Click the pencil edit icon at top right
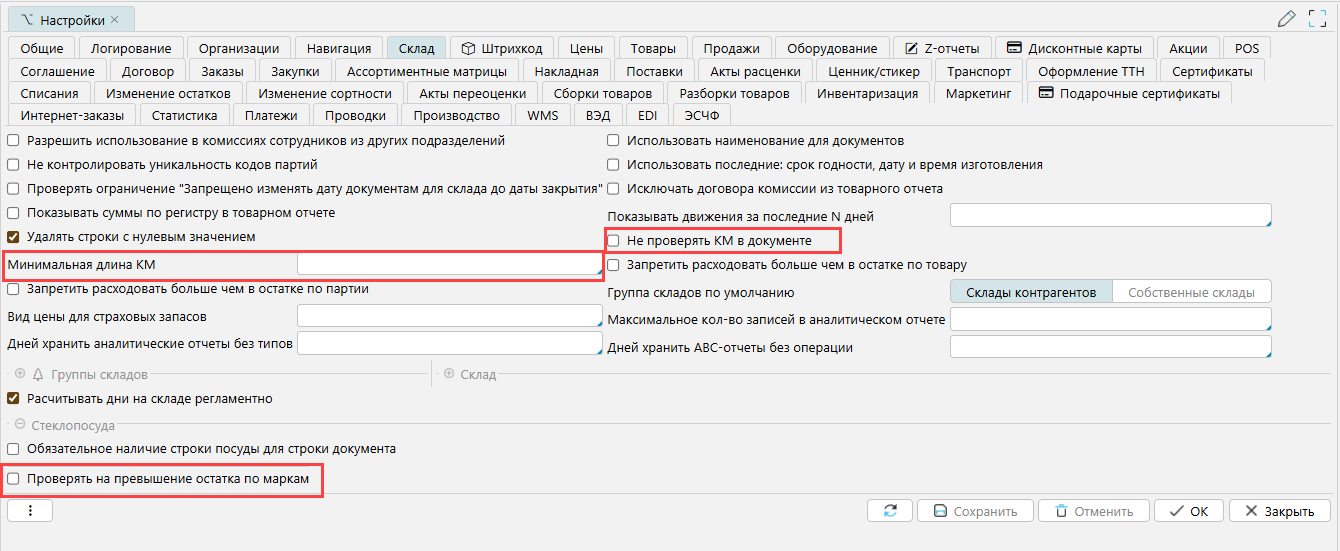1340x551 pixels. pos(1287,18)
